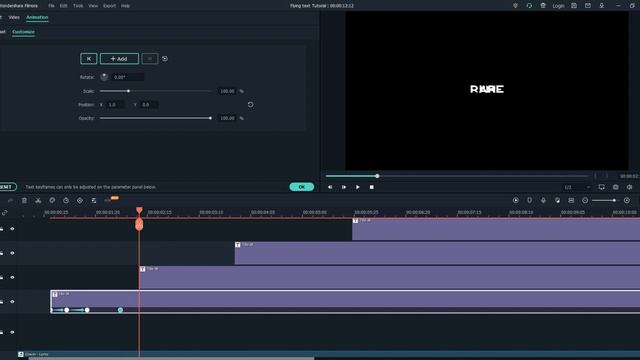640x360 pixels.
Task: Open the Tools menu
Action: click(x=78, y=6)
